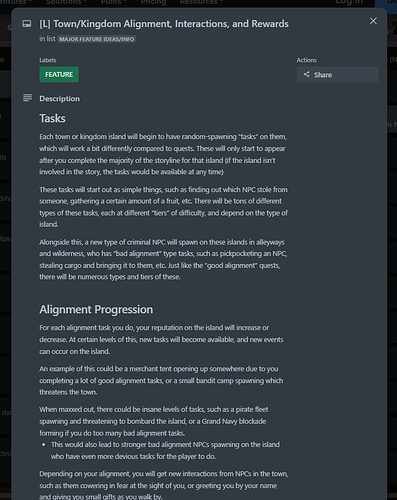The image size is (397, 500).
Task: Click the card icon beside the title
Action: coord(27,24)
